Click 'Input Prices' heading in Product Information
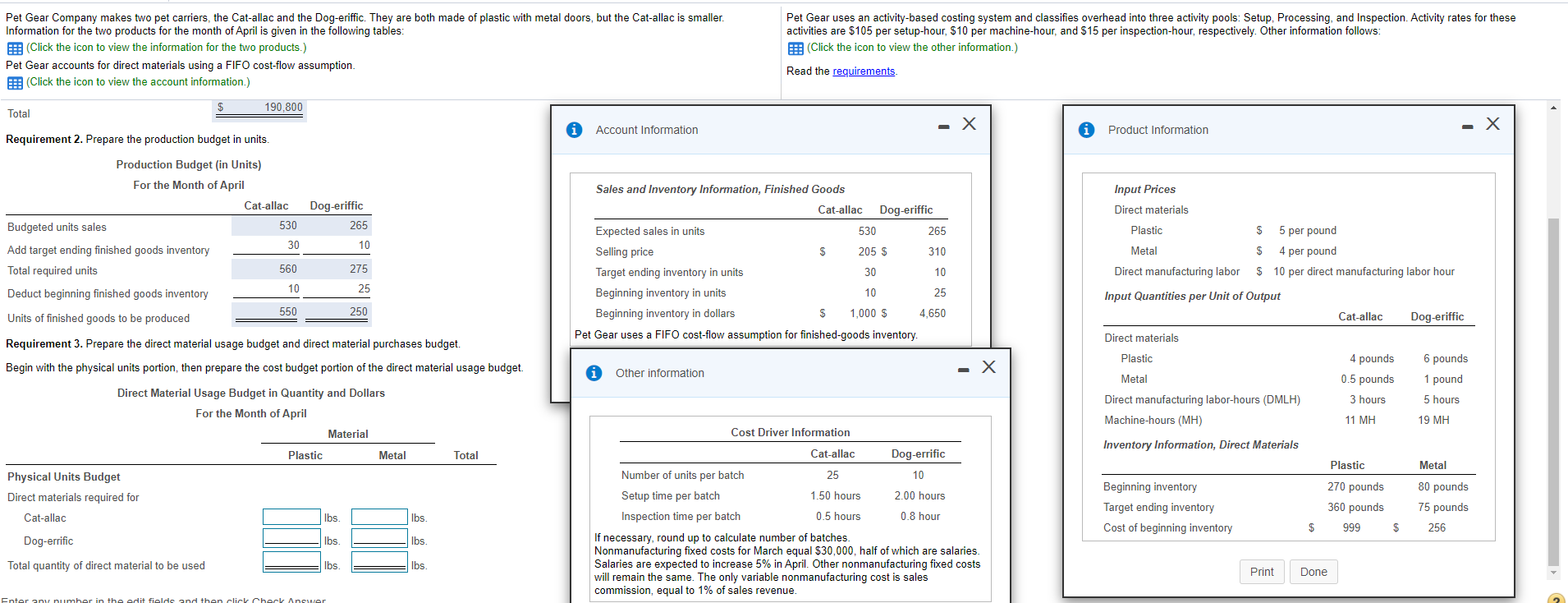Viewport: 1568px width, 603px height. point(1144,190)
